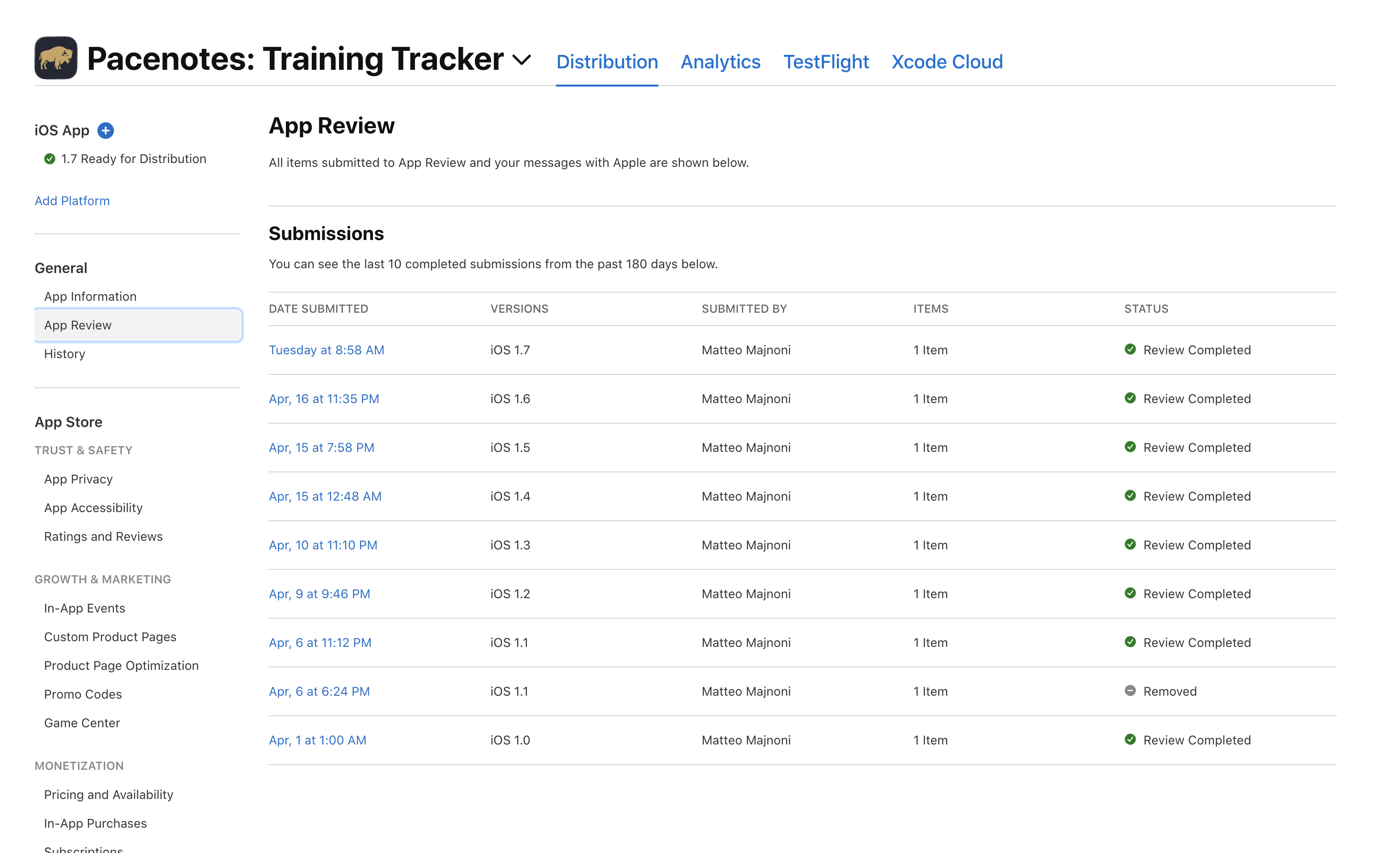Click DATE SUBMITTED column header
The width and height of the screenshot is (1400, 853).
pos(318,308)
